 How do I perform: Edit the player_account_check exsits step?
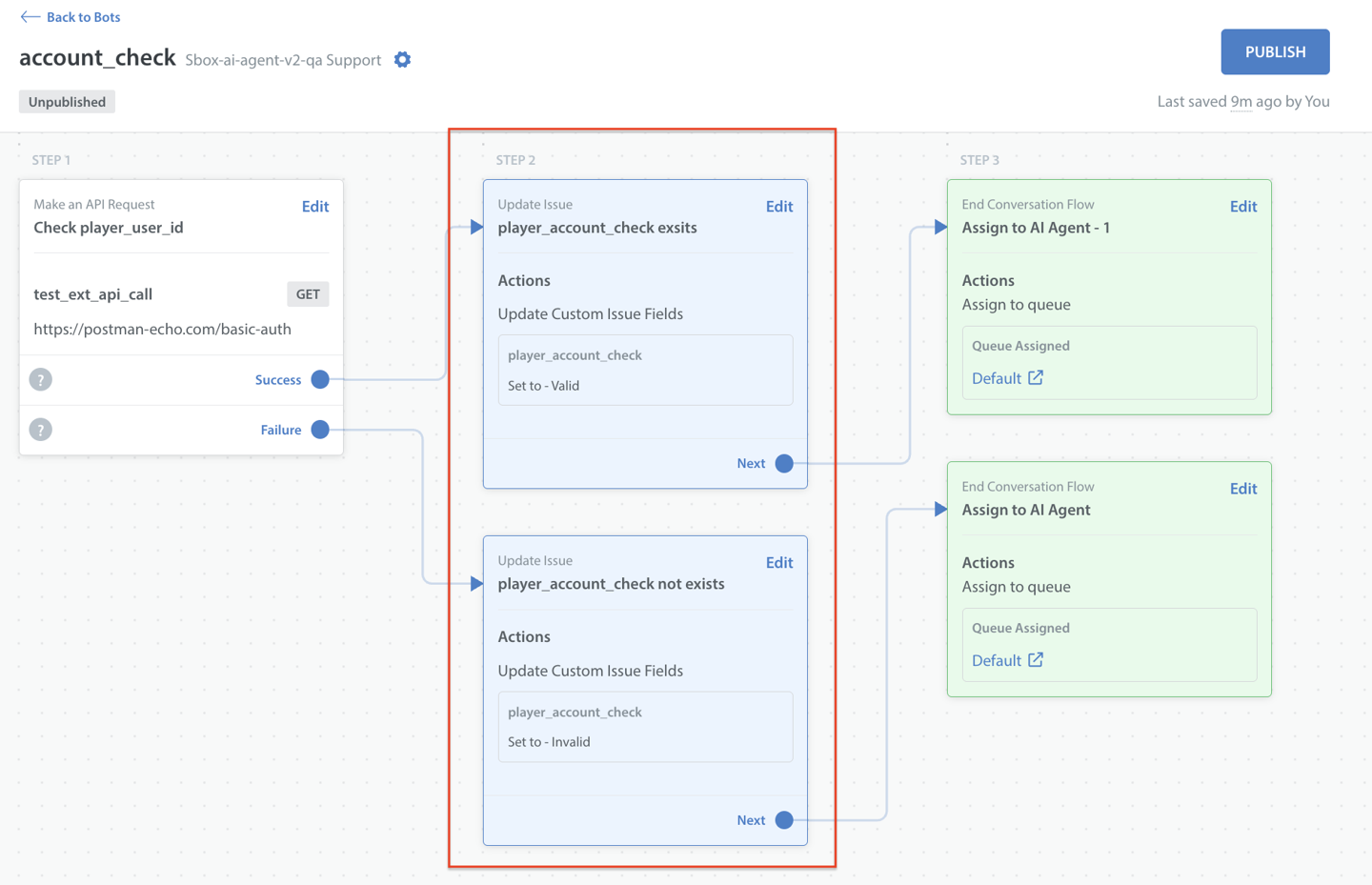pos(778,207)
